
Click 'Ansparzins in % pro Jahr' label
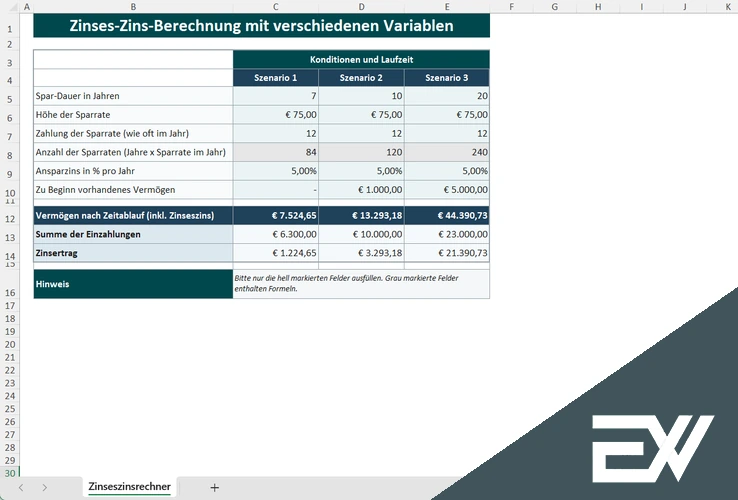[x=85, y=171]
